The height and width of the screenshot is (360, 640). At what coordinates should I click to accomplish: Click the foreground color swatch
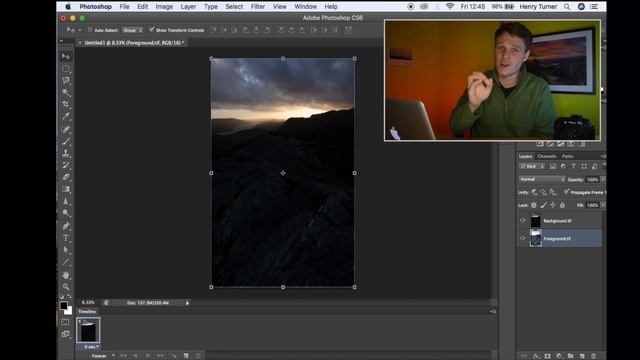pos(64,306)
